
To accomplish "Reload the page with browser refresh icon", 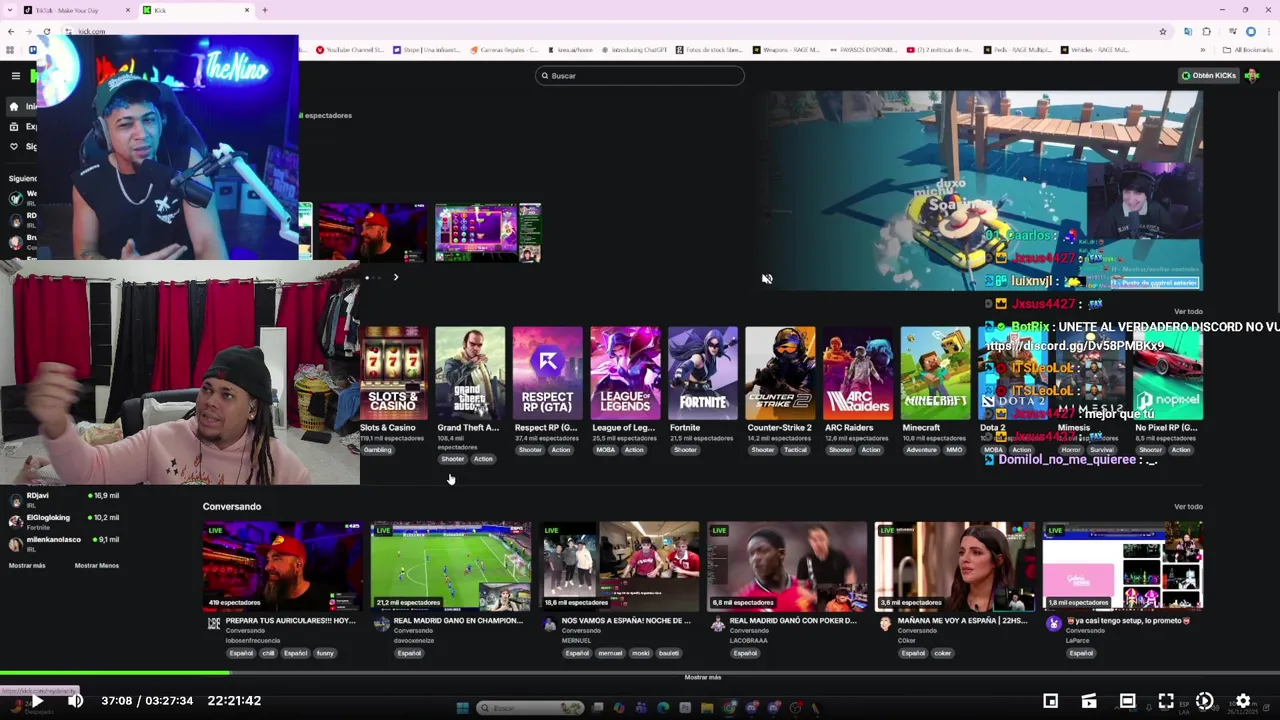I will click(46, 31).
